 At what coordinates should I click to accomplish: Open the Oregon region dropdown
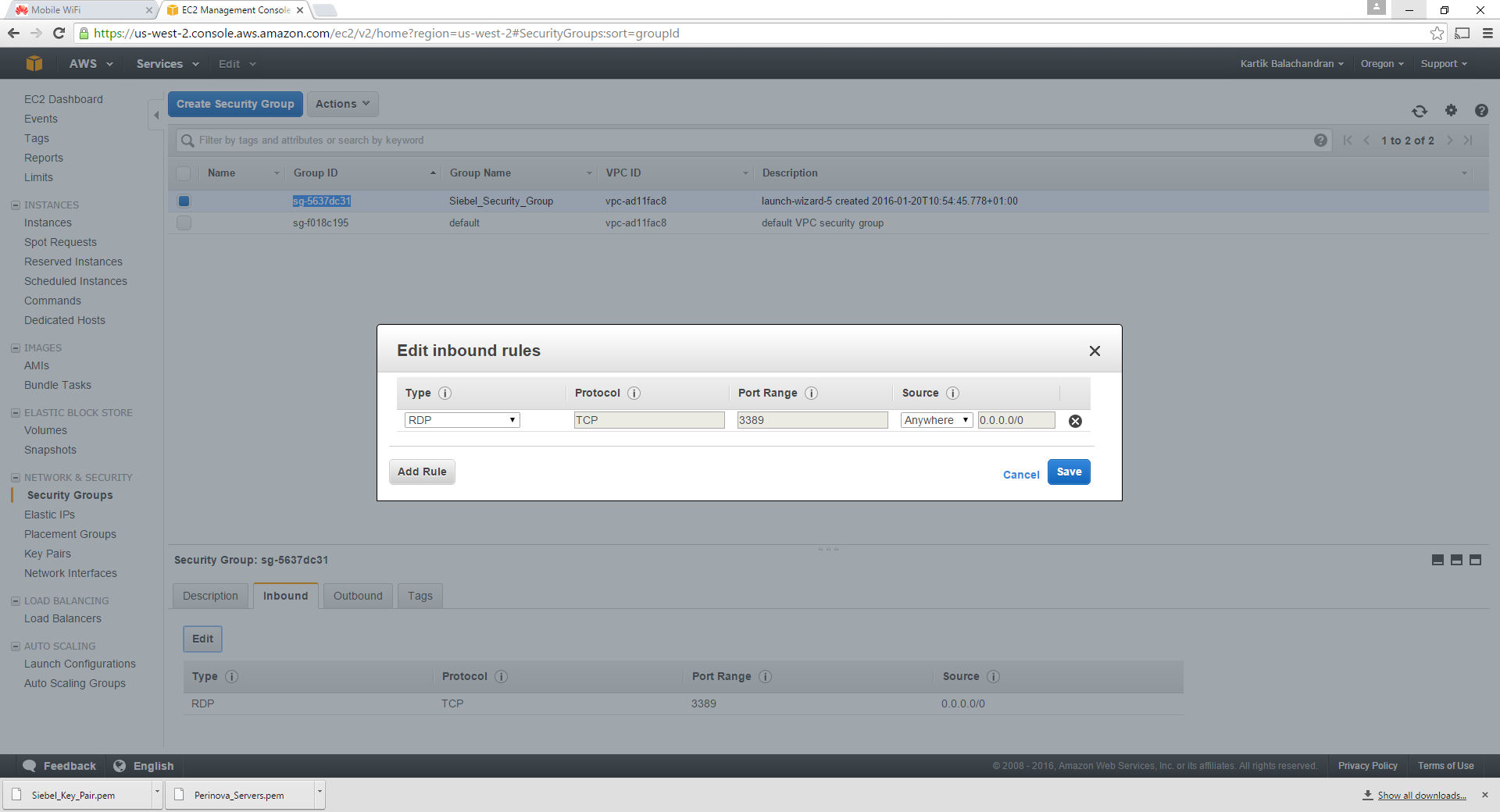pyautogui.click(x=1382, y=64)
